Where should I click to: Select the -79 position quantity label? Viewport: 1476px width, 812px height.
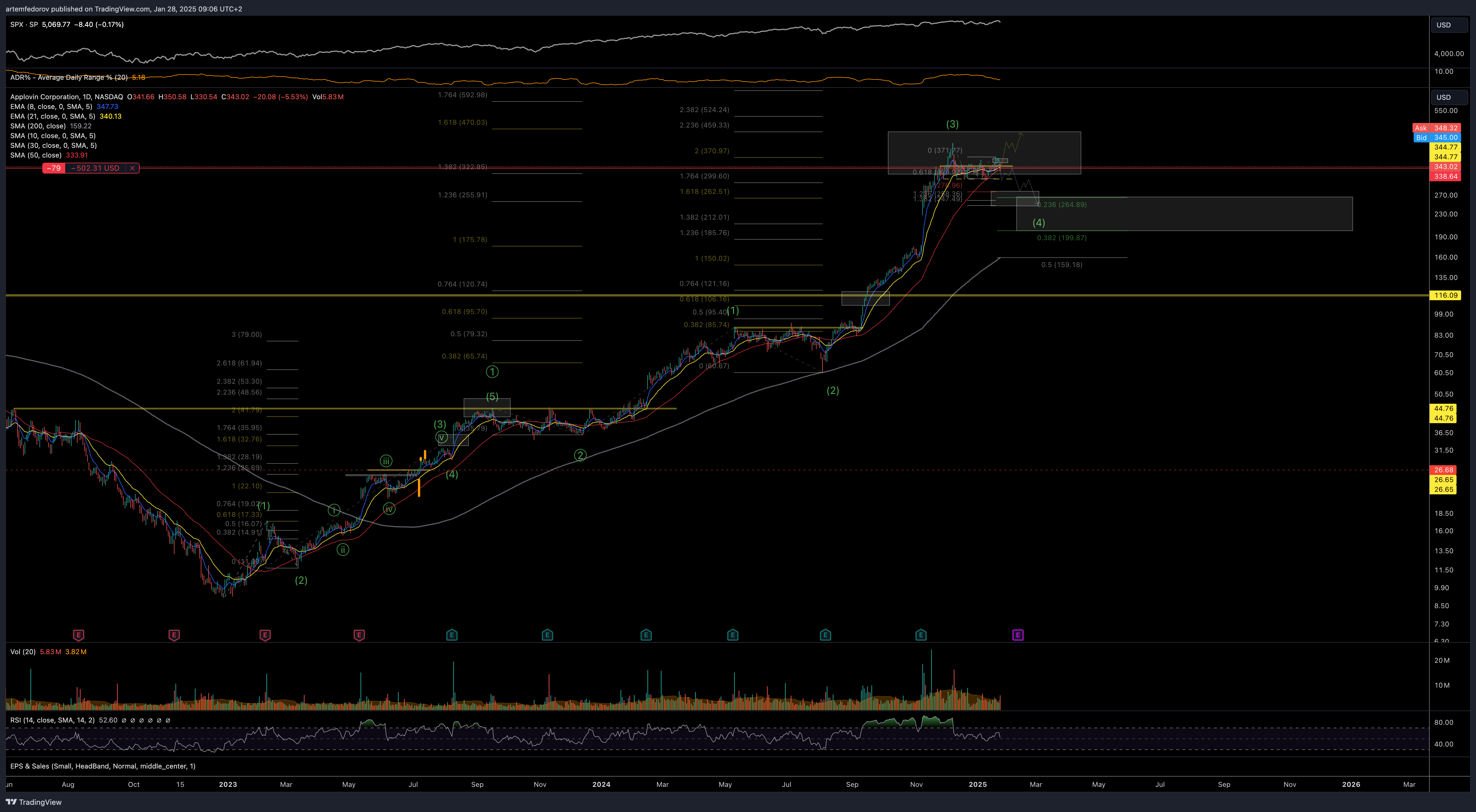[x=54, y=168]
